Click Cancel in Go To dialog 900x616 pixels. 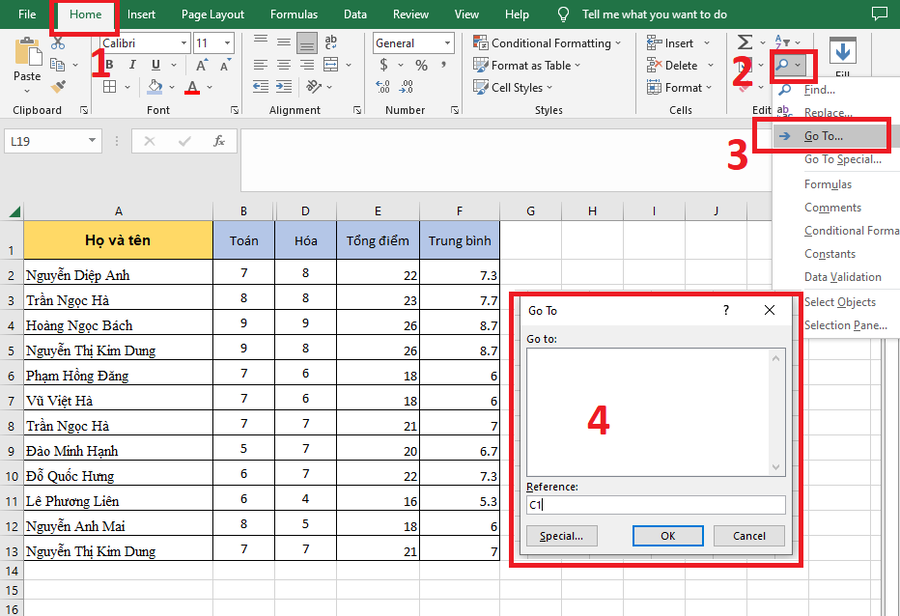[x=749, y=536]
